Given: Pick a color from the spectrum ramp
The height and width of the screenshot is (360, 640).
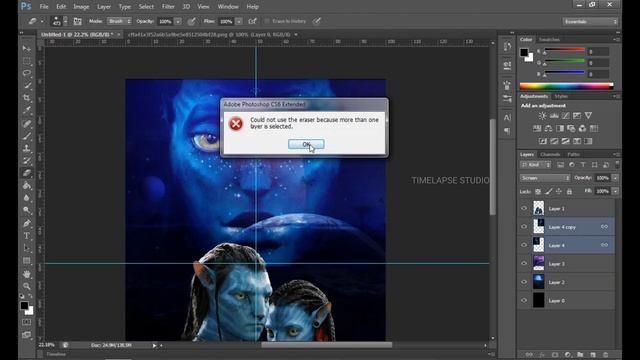Looking at the screenshot, I should click(567, 86).
